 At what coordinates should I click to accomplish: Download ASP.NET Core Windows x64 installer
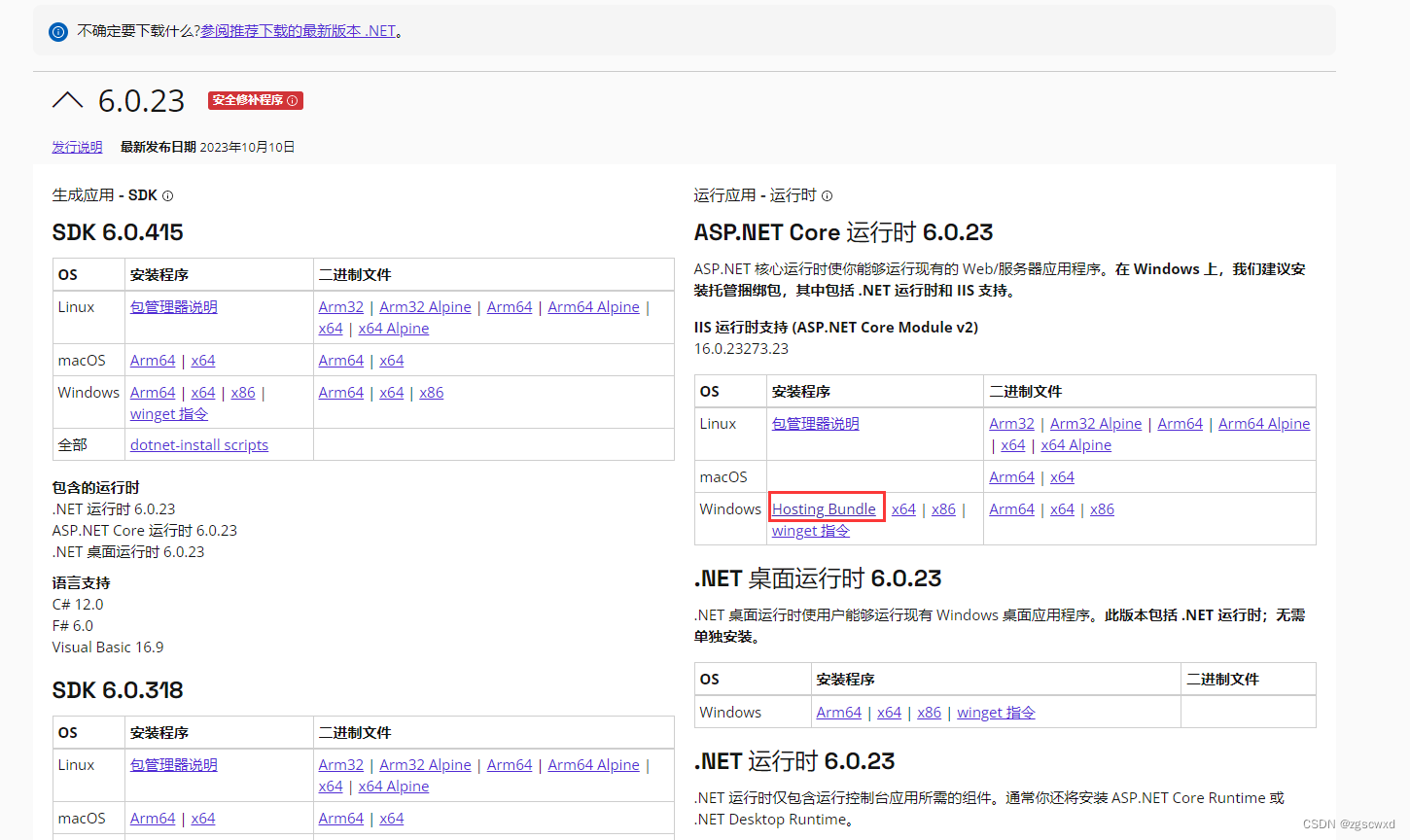point(904,508)
